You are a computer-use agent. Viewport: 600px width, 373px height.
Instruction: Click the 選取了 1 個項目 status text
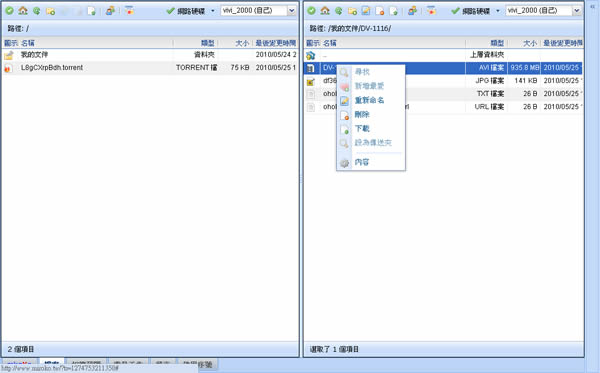point(334,349)
